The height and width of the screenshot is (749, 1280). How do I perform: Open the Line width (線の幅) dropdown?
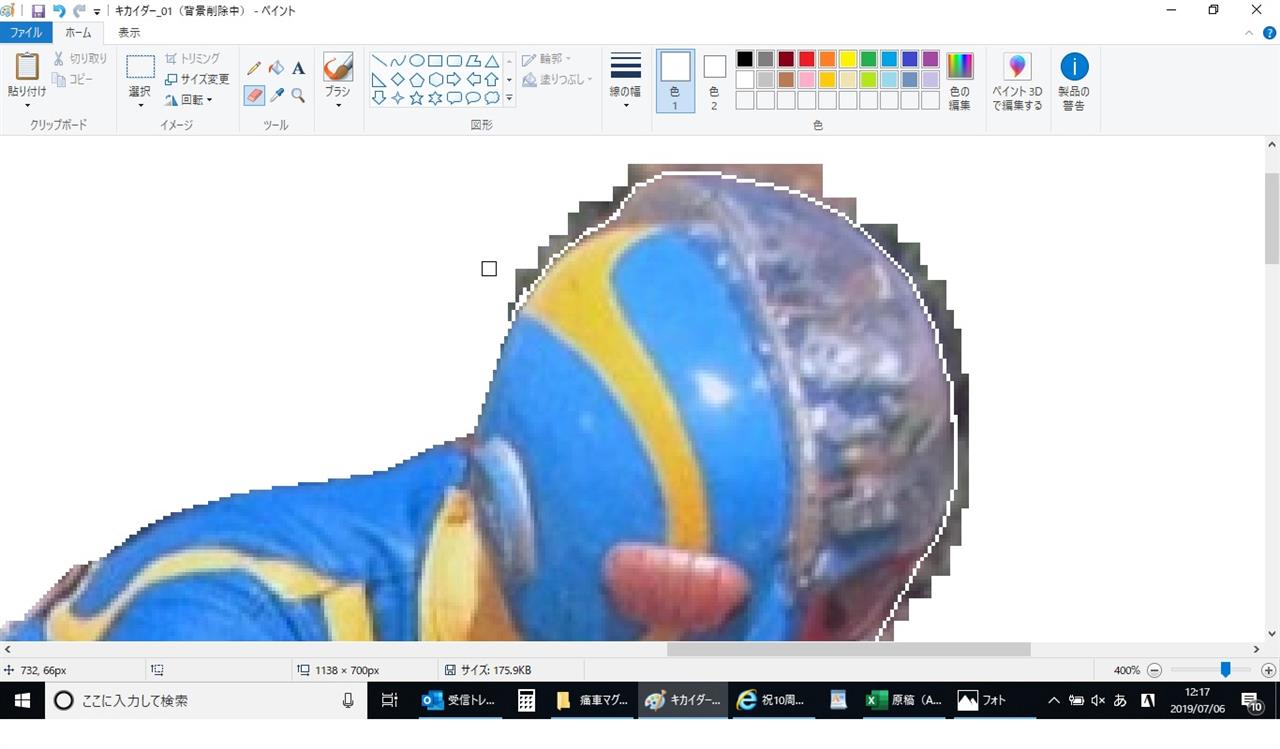[x=626, y=81]
